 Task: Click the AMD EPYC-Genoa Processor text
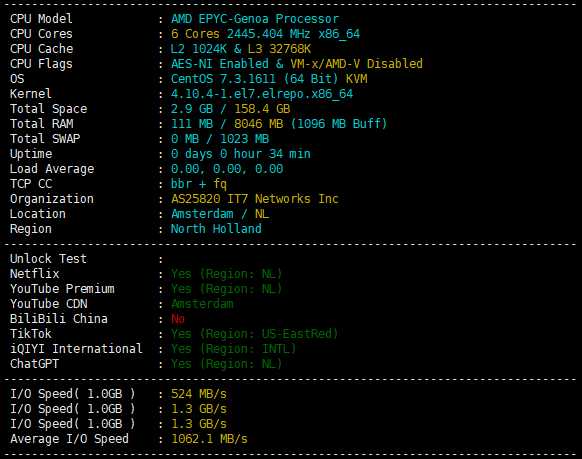[x=255, y=19]
